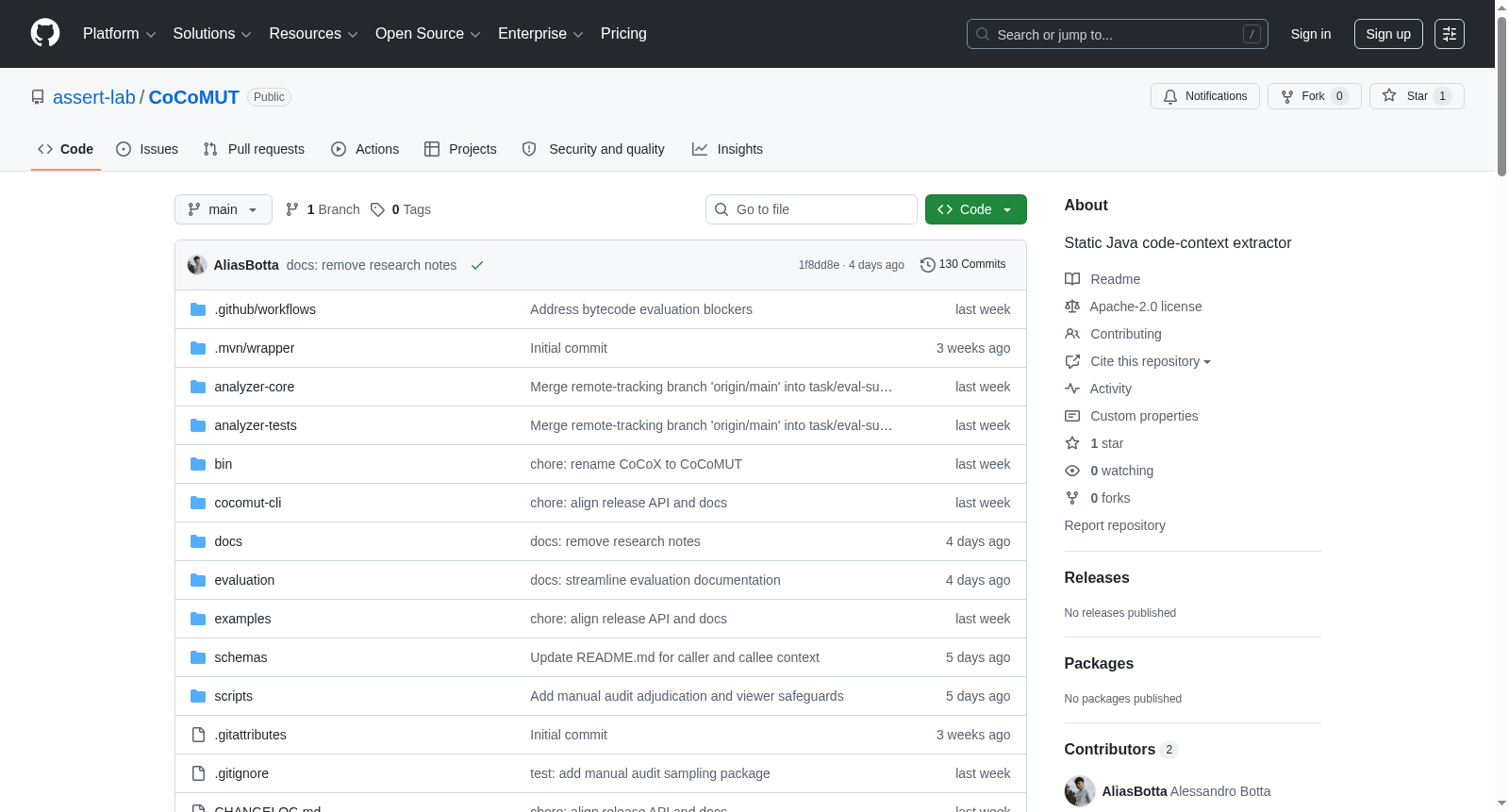The image size is (1509, 812).
Task: Switch to the Insights tab
Action: 727,149
